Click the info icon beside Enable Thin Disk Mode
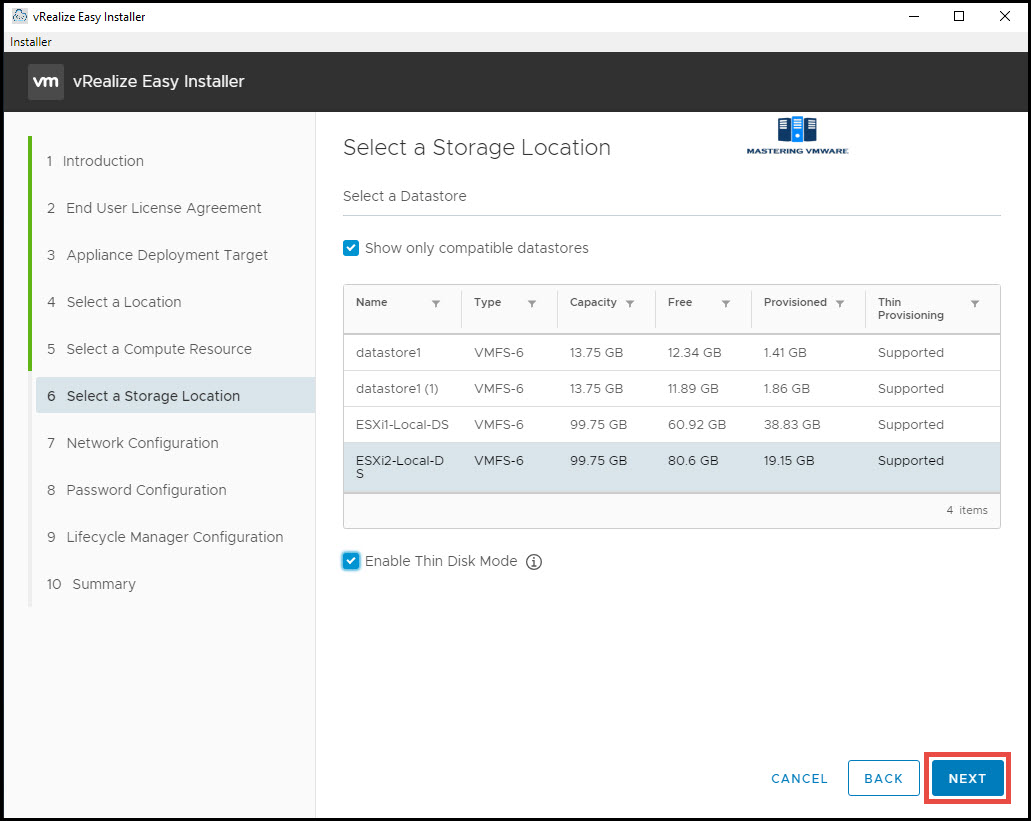The height and width of the screenshot is (821, 1031). tap(534, 561)
